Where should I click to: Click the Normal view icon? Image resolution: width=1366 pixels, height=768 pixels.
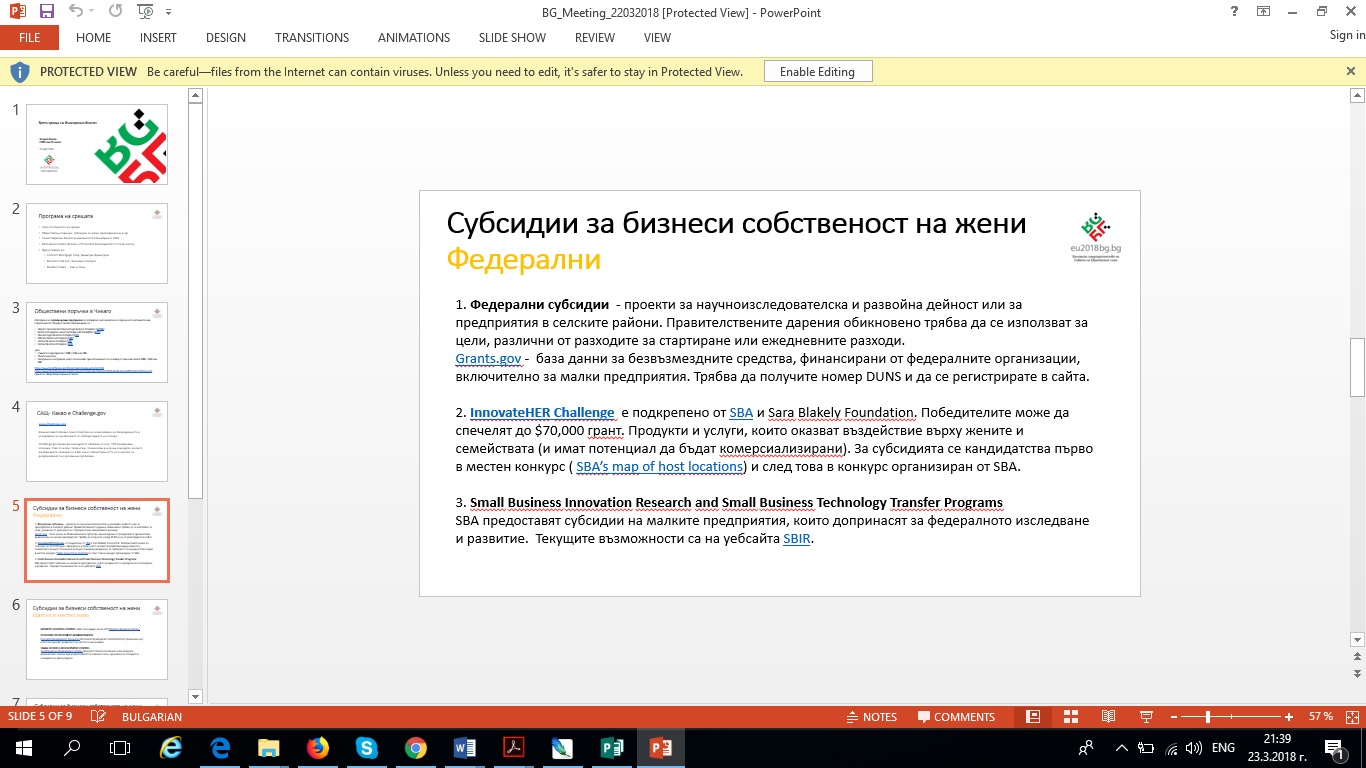1033,717
